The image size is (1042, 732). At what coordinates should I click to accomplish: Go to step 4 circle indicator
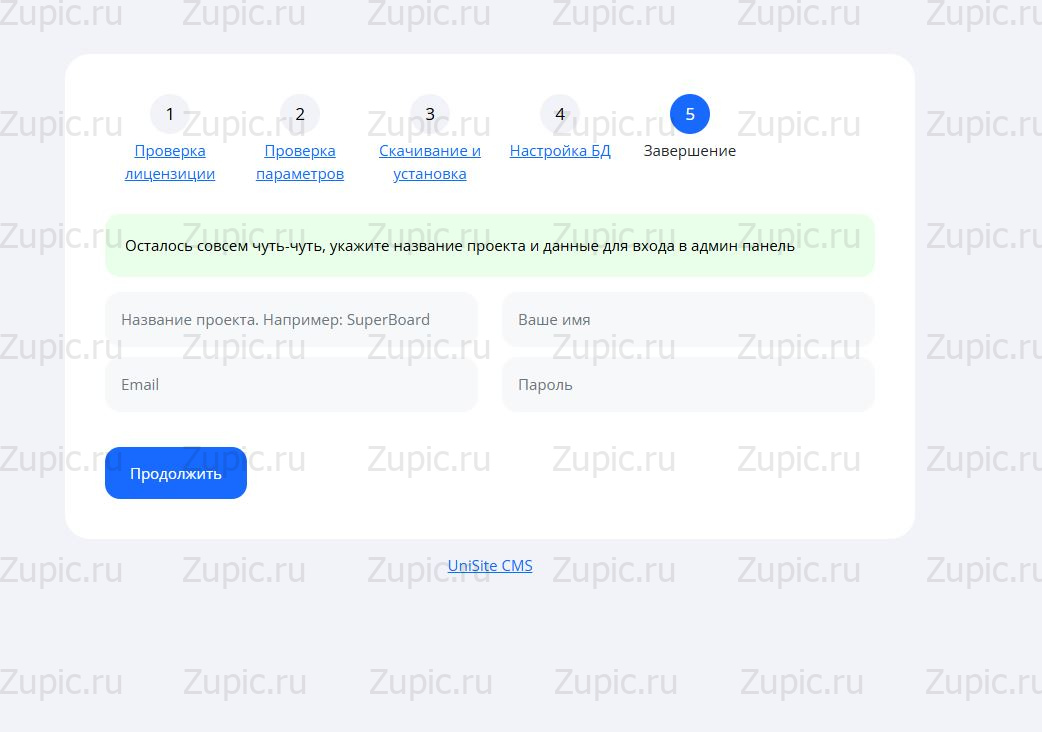[x=560, y=114]
